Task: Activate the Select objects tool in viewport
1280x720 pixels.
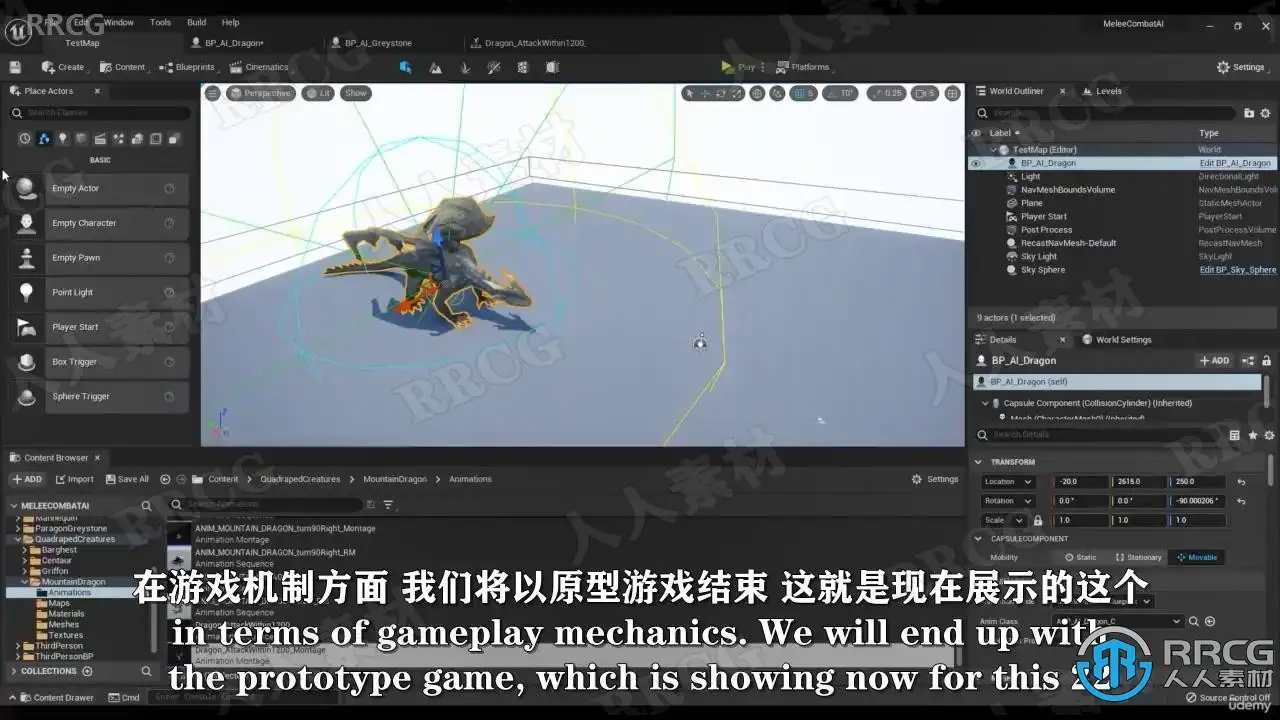Action: point(689,93)
